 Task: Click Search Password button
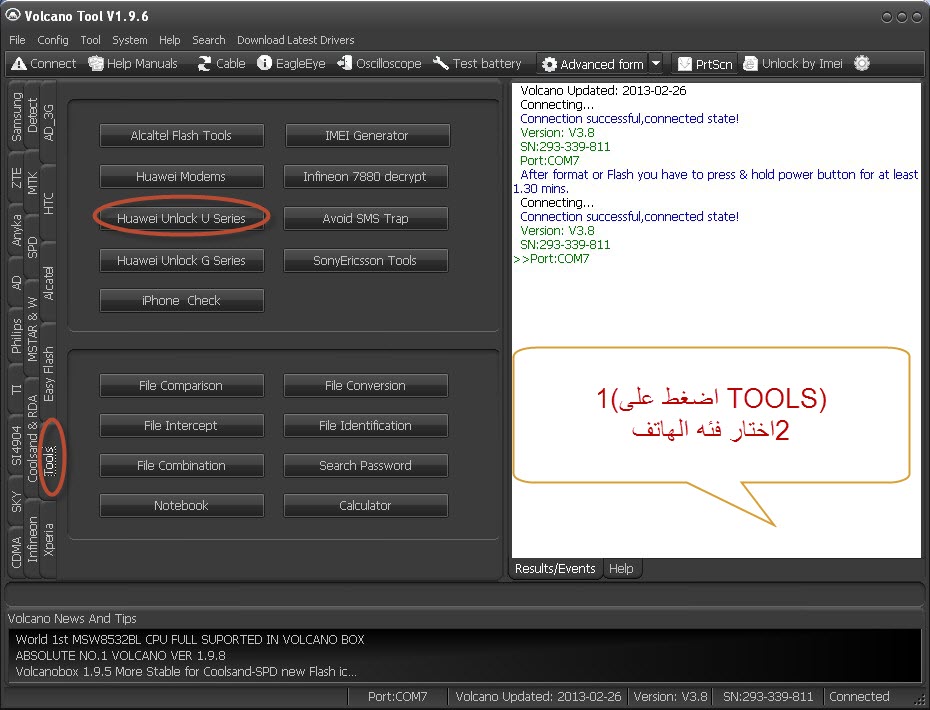pos(365,466)
